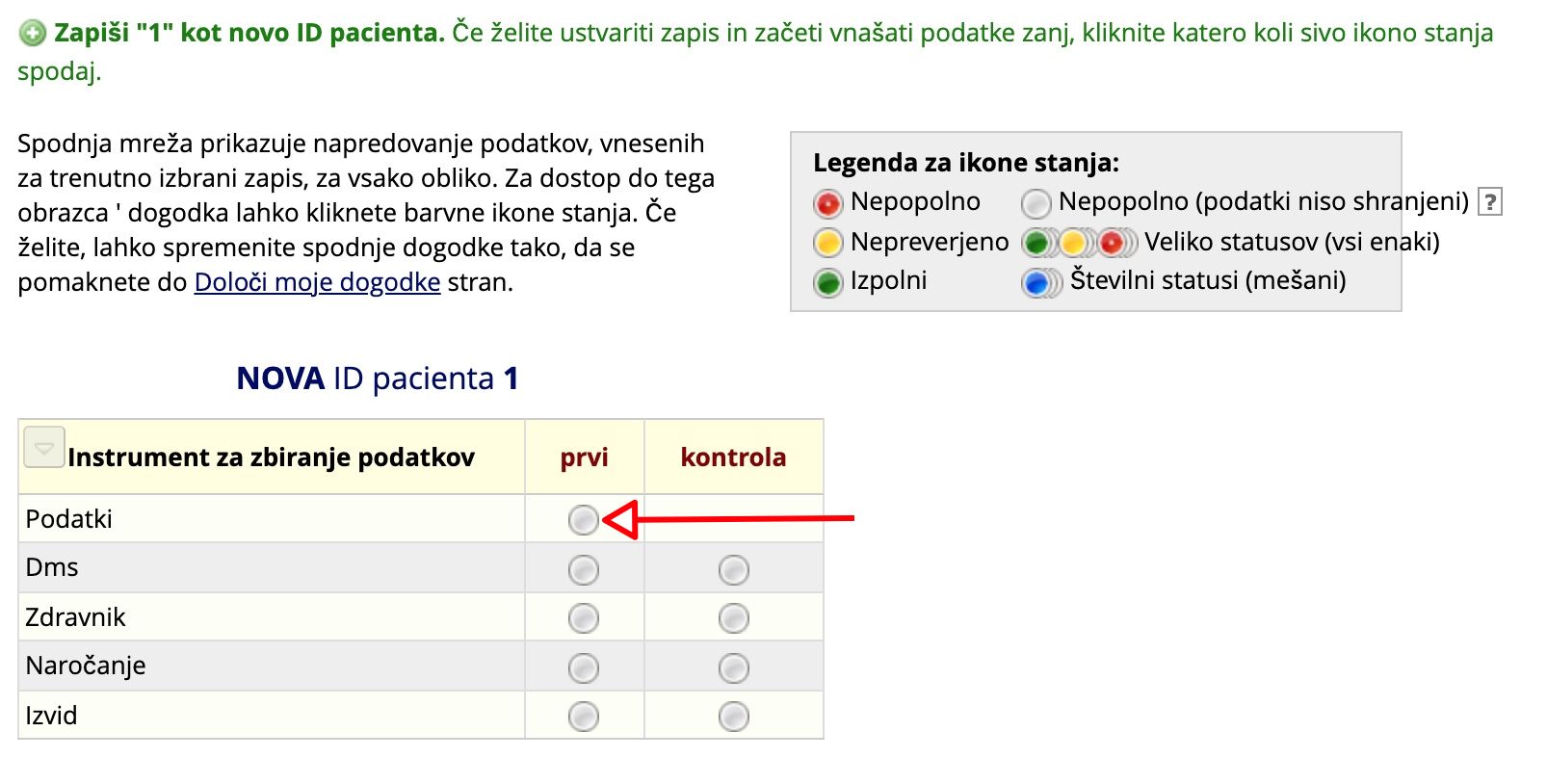Open the Naročanje form for prvi event
The height and width of the screenshot is (784, 1547).
[x=583, y=667]
